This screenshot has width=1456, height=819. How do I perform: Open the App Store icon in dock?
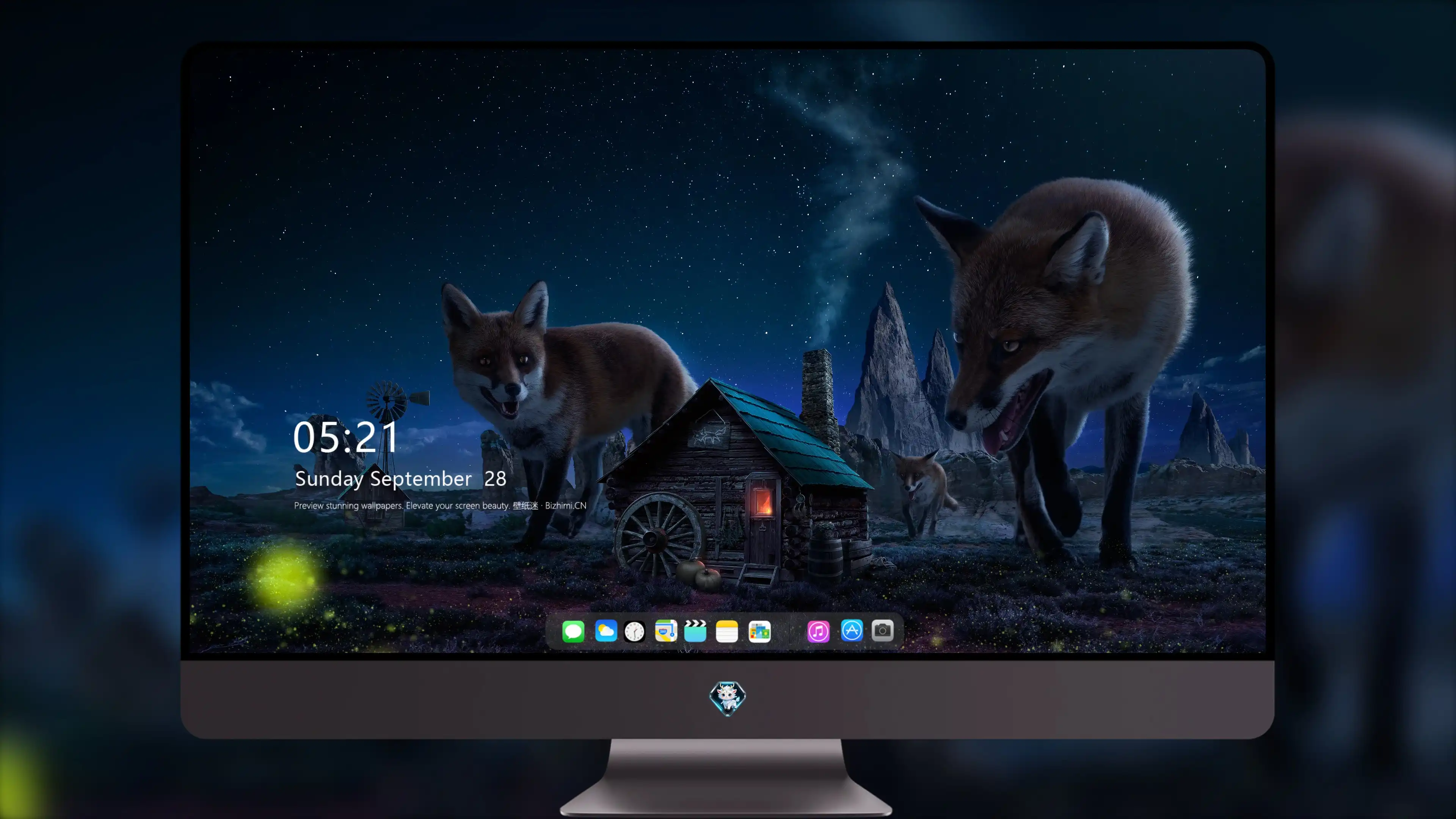coord(852,630)
